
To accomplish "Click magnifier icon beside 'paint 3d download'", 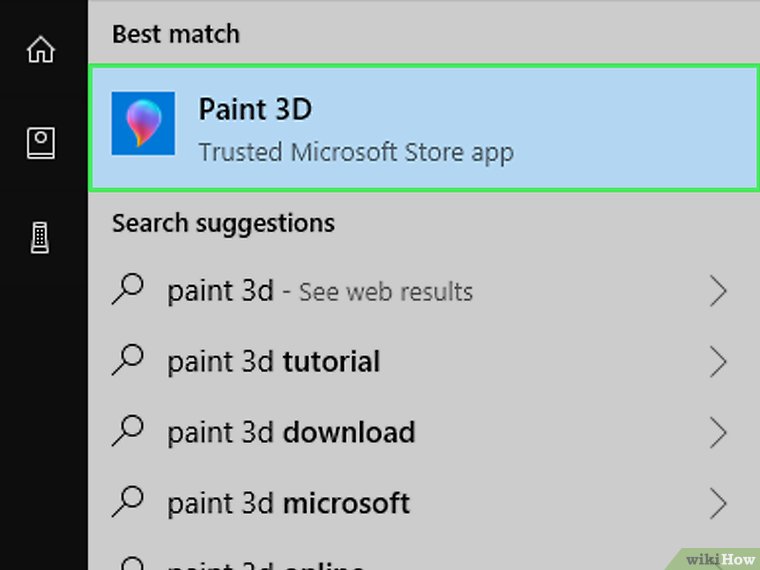I will (x=128, y=431).
